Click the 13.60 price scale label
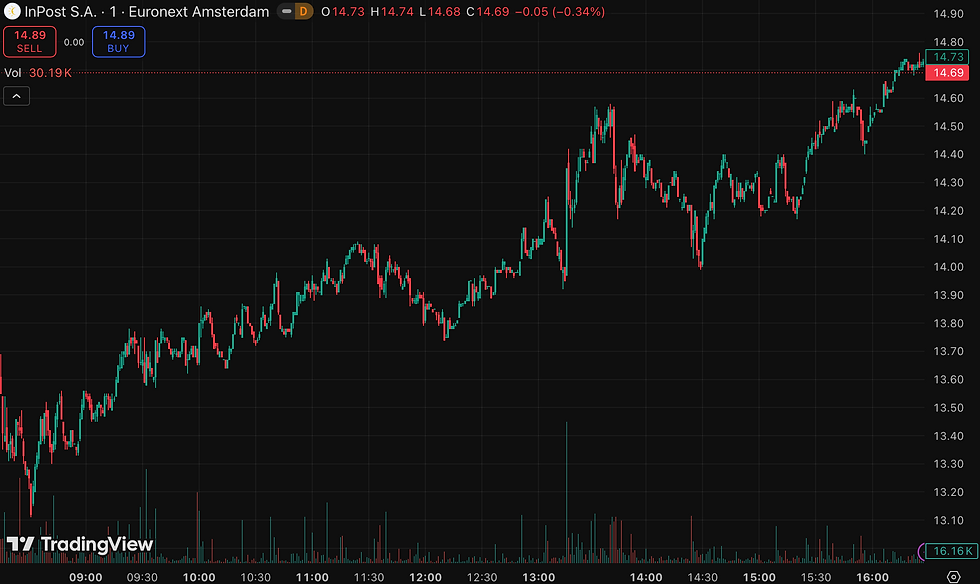 [948, 380]
